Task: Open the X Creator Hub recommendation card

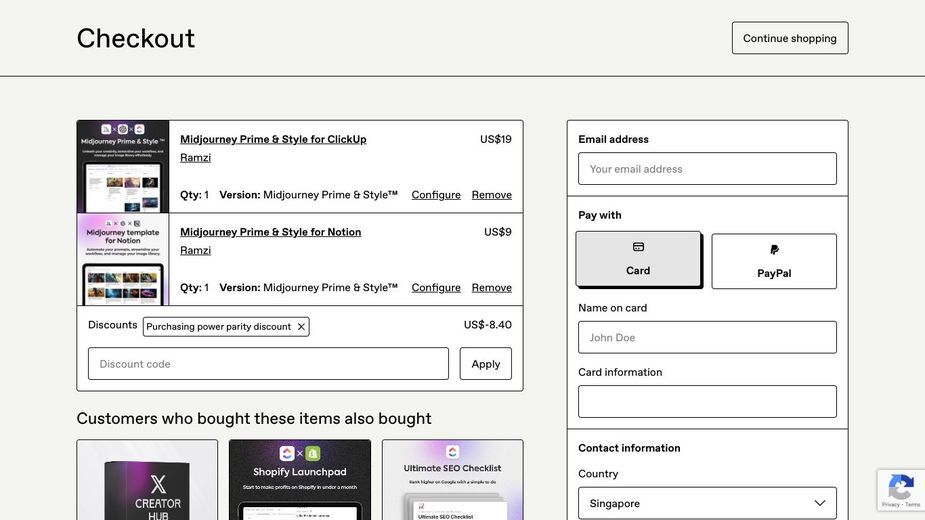Action: [147, 480]
